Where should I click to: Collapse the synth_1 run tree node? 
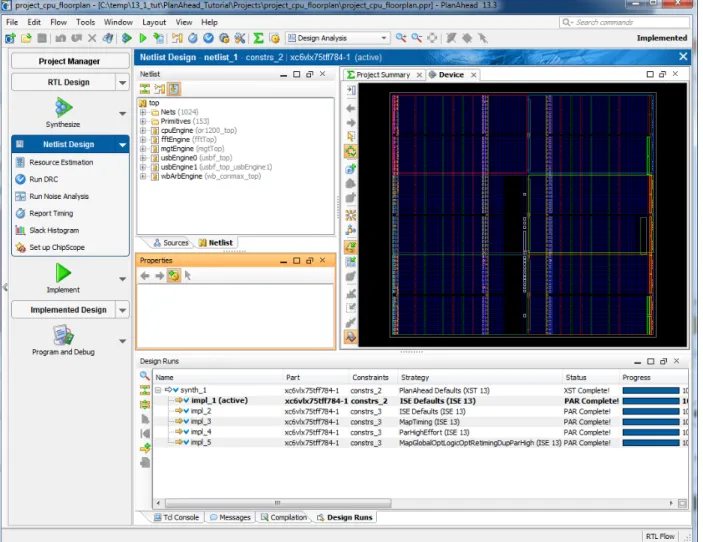pyautogui.click(x=158, y=390)
